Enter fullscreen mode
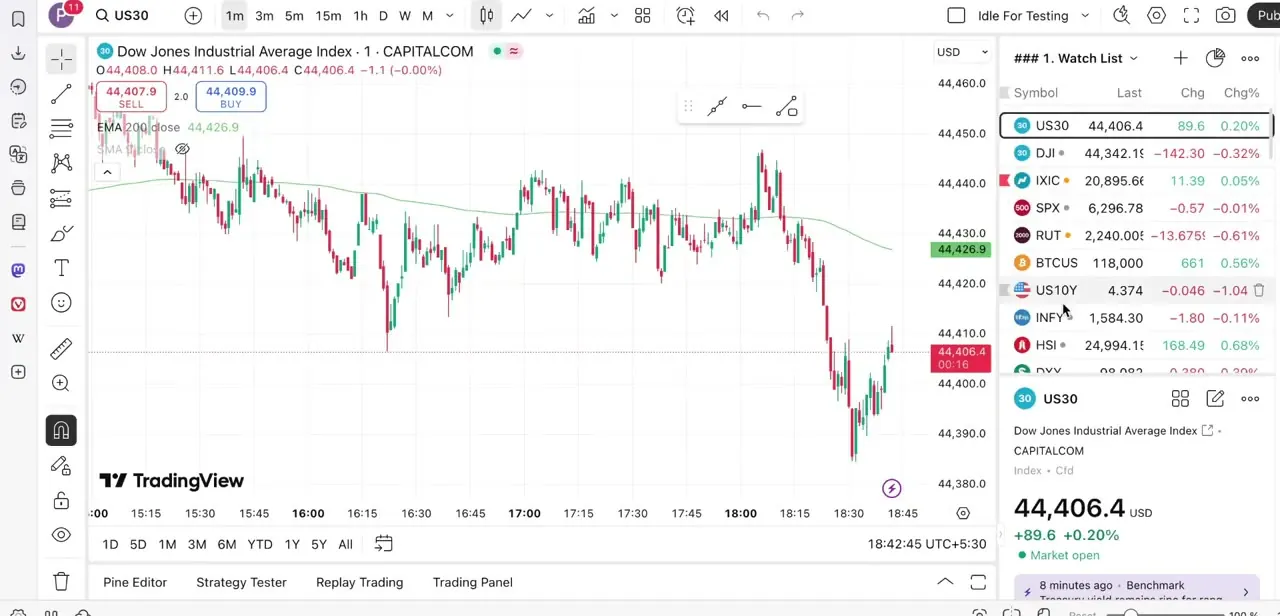This screenshot has height=616, width=1280. (x=1191, y=15)
